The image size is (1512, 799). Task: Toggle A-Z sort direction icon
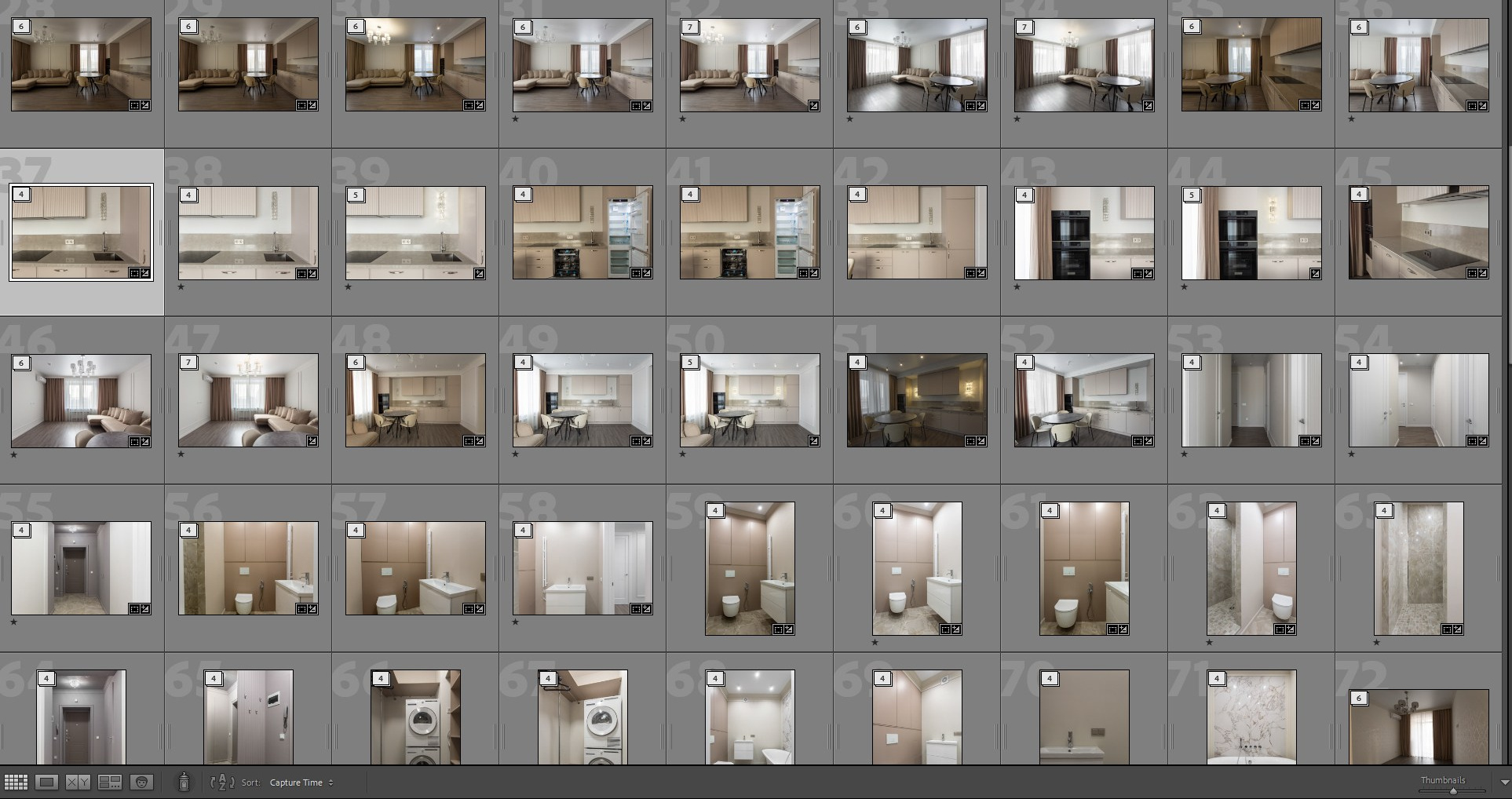point(223,783)
